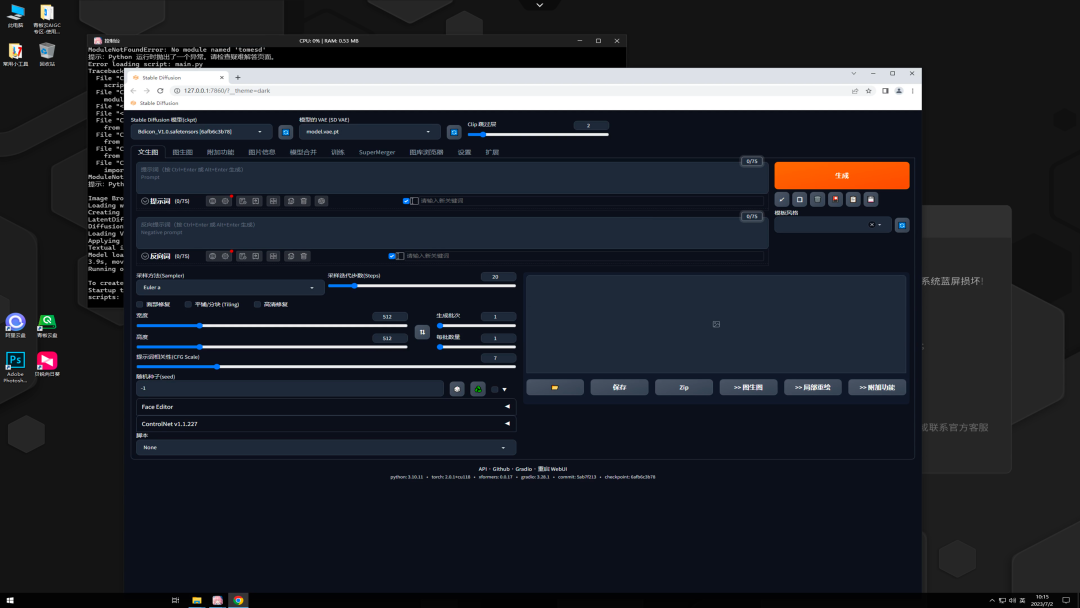Viewport: 1080px width, 608px height.
Task: Click into the Prompt text area
Action: pyautogui.click(x=452, y=177)
